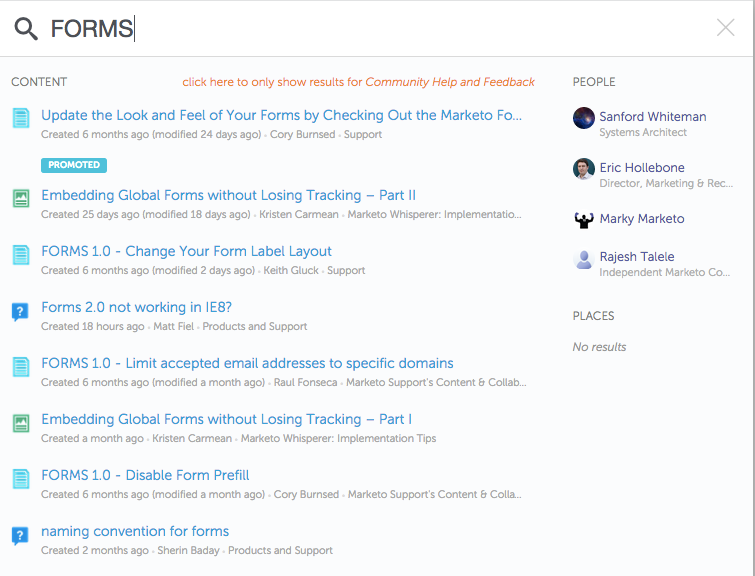755x576 pixels.
Task: Click document icon beside 'Update the Look and Feel'
Action: (21, 118)
